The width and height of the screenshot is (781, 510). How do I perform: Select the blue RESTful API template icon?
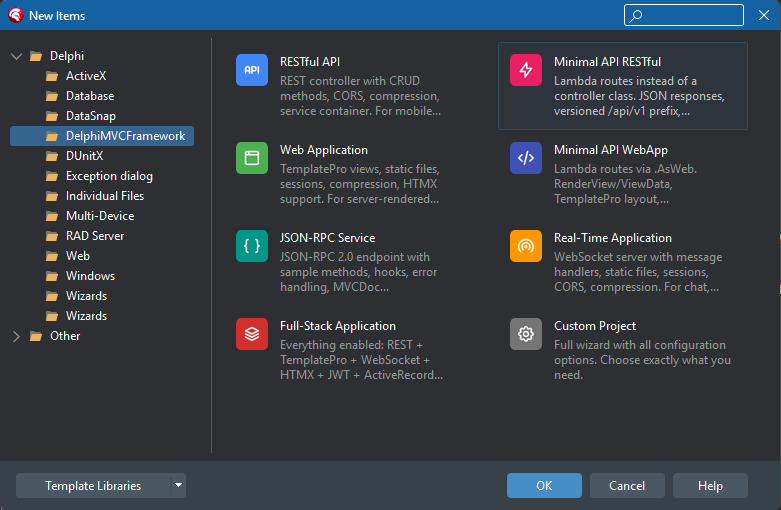[252, 70]
